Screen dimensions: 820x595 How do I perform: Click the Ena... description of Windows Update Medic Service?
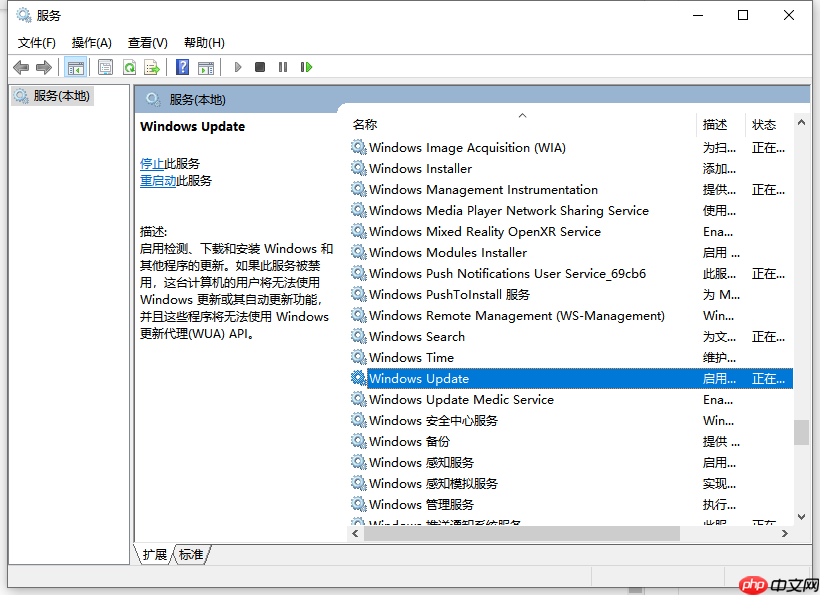pyautogui.click(x=718, y=399)
